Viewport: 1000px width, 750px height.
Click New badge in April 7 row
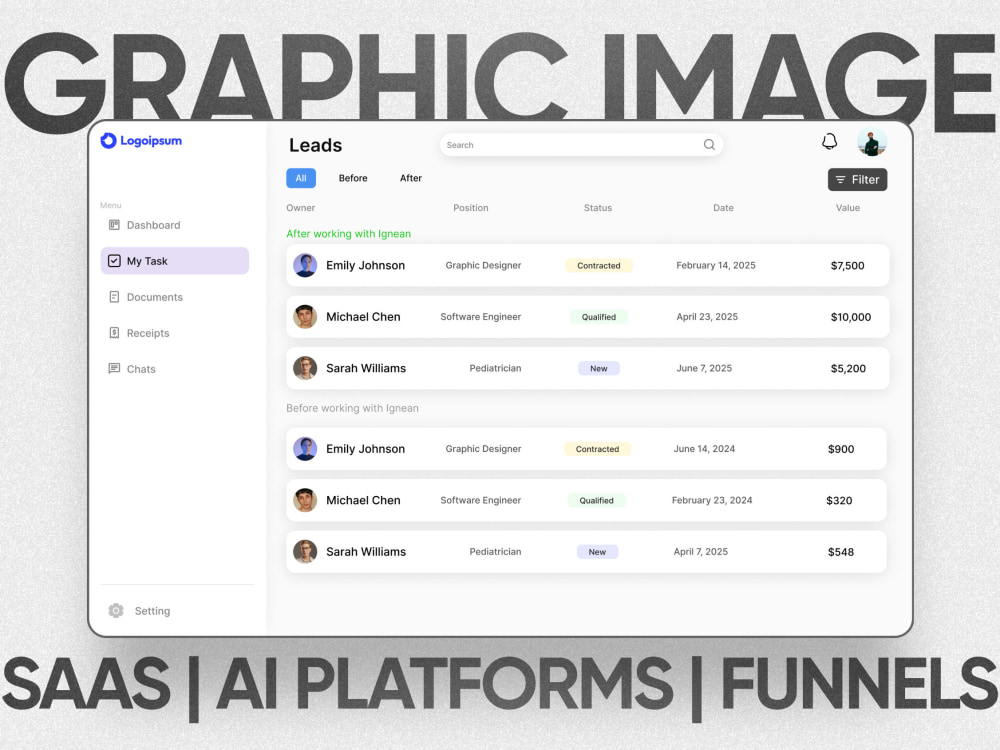(x=598, y=552)
